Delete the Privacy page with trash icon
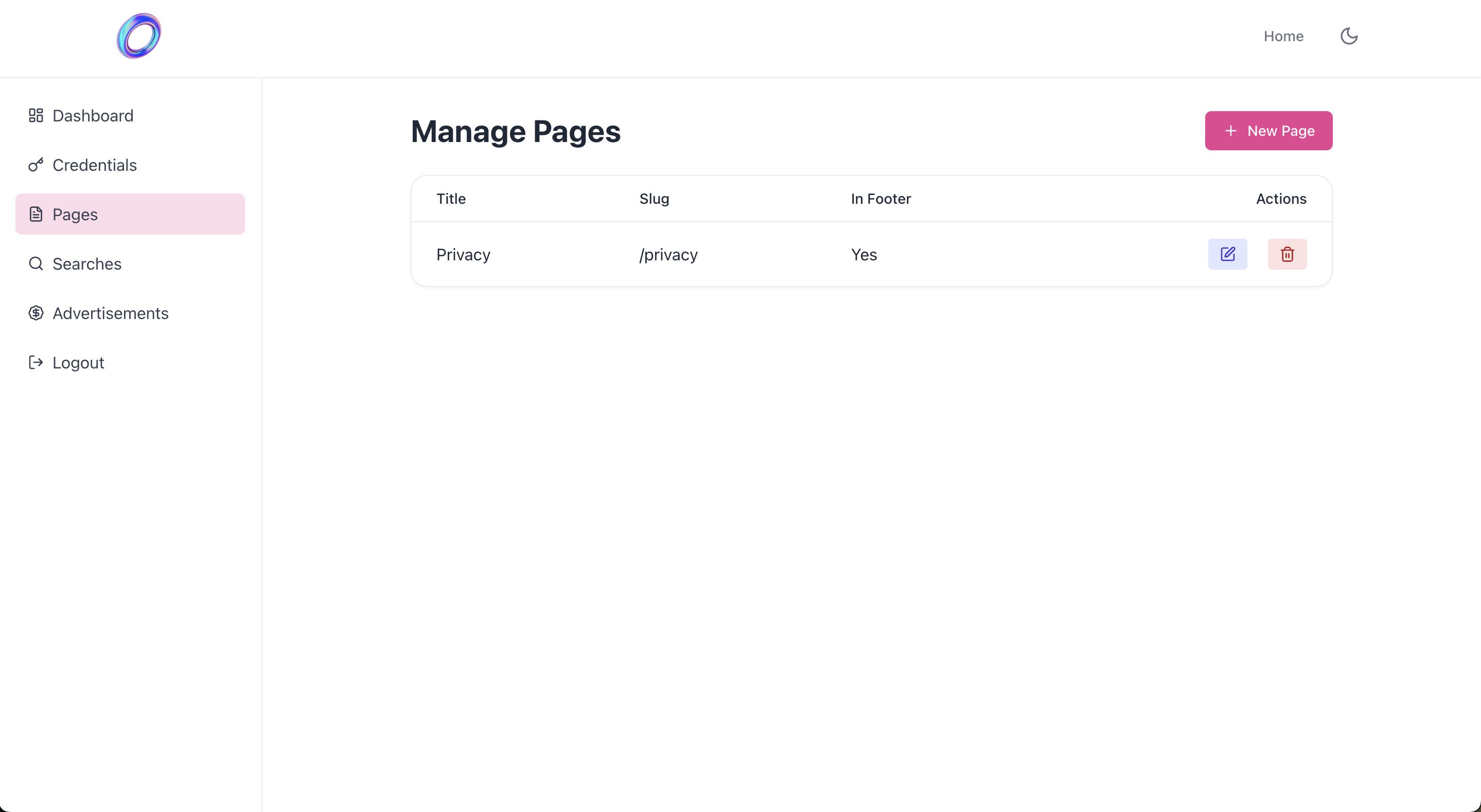 point(1287,254)
